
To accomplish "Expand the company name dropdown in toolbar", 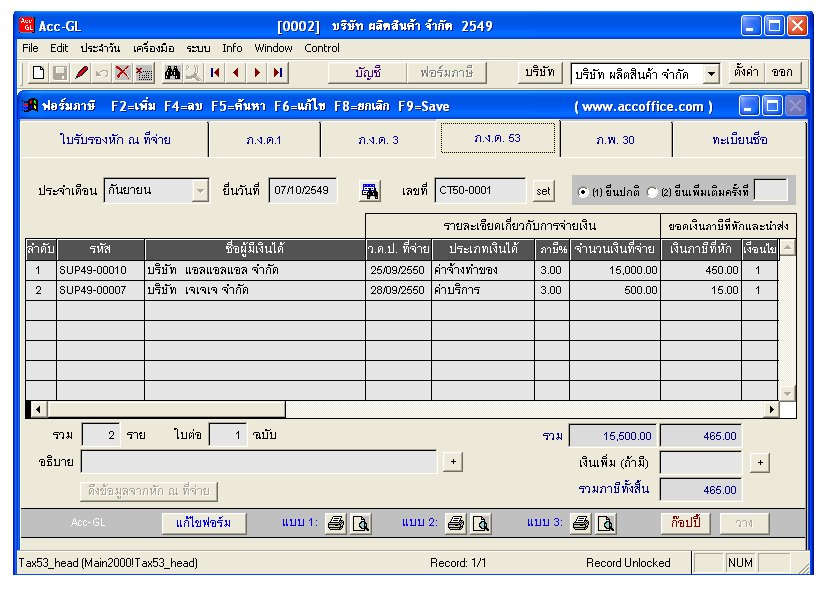I will (711, 74).
